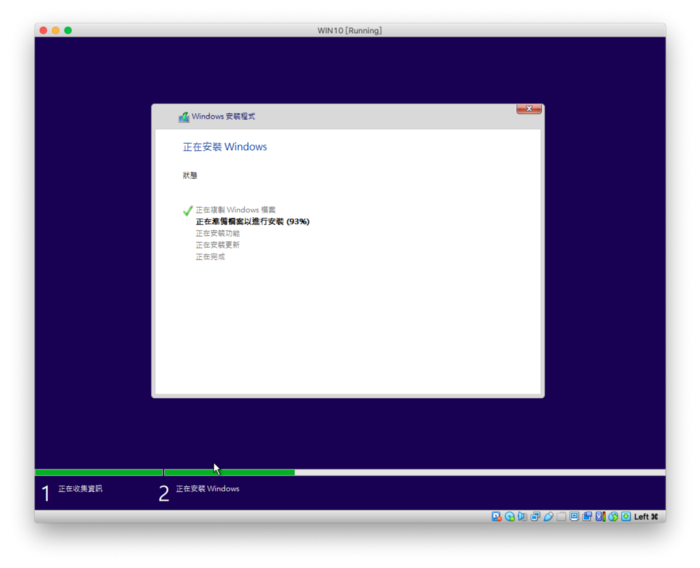Click the Left ⌘ host key label
700x568 pixels.
click(646, 516)
